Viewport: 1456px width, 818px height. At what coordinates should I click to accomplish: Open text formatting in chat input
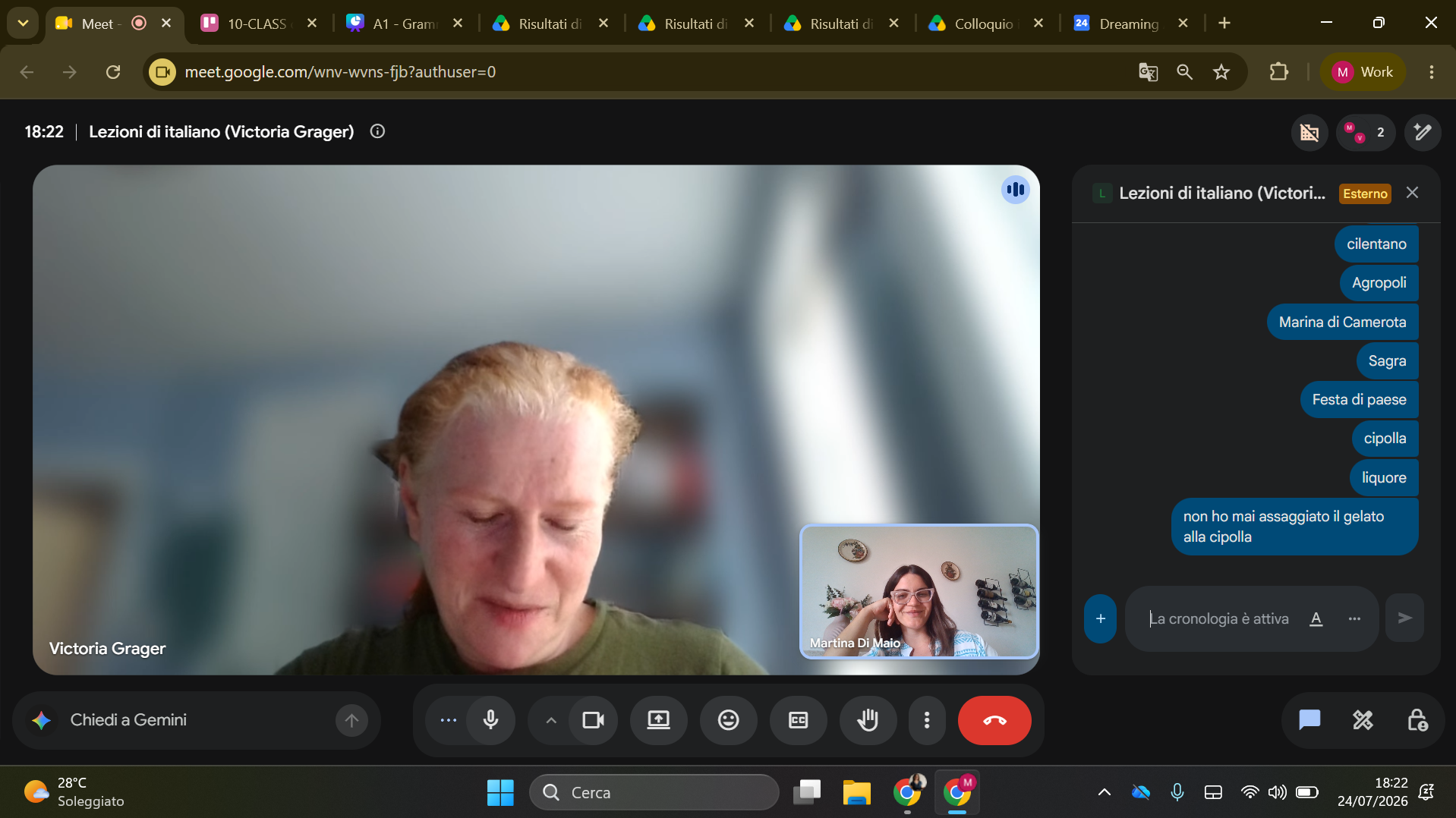tap(1316, 618)
